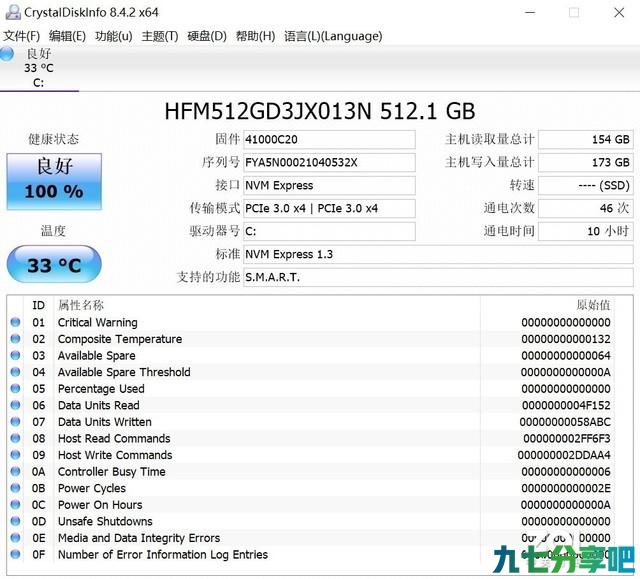
Task: Click the 原始值 column header
Action: point(593,305)
